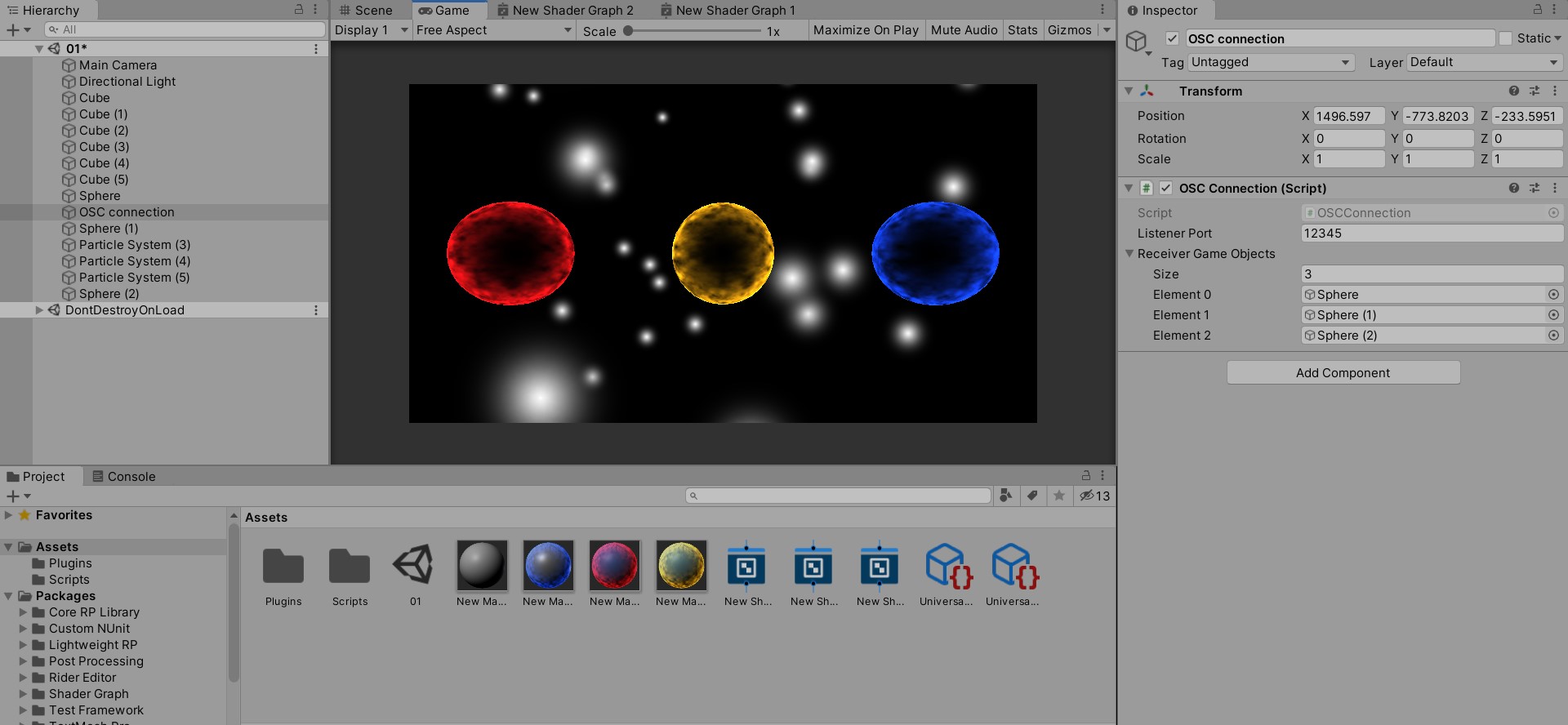This screenshot has height=725, width=1568.
Task: Open the Tag dropdown showing Untagged
Action: pyautogui.click(x=1271, y=63)
